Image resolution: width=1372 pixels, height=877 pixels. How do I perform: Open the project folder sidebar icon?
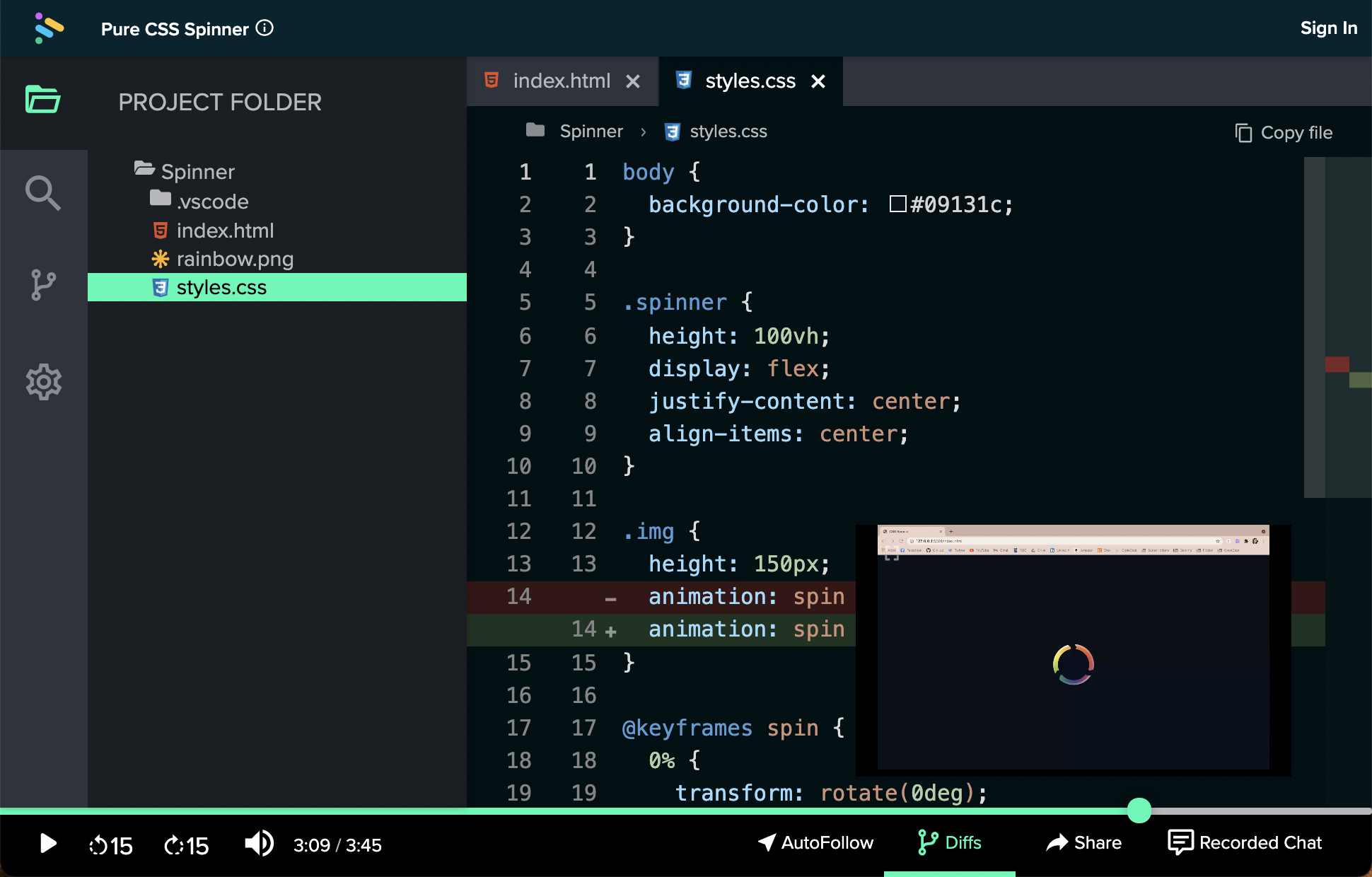tap(42, 100)
